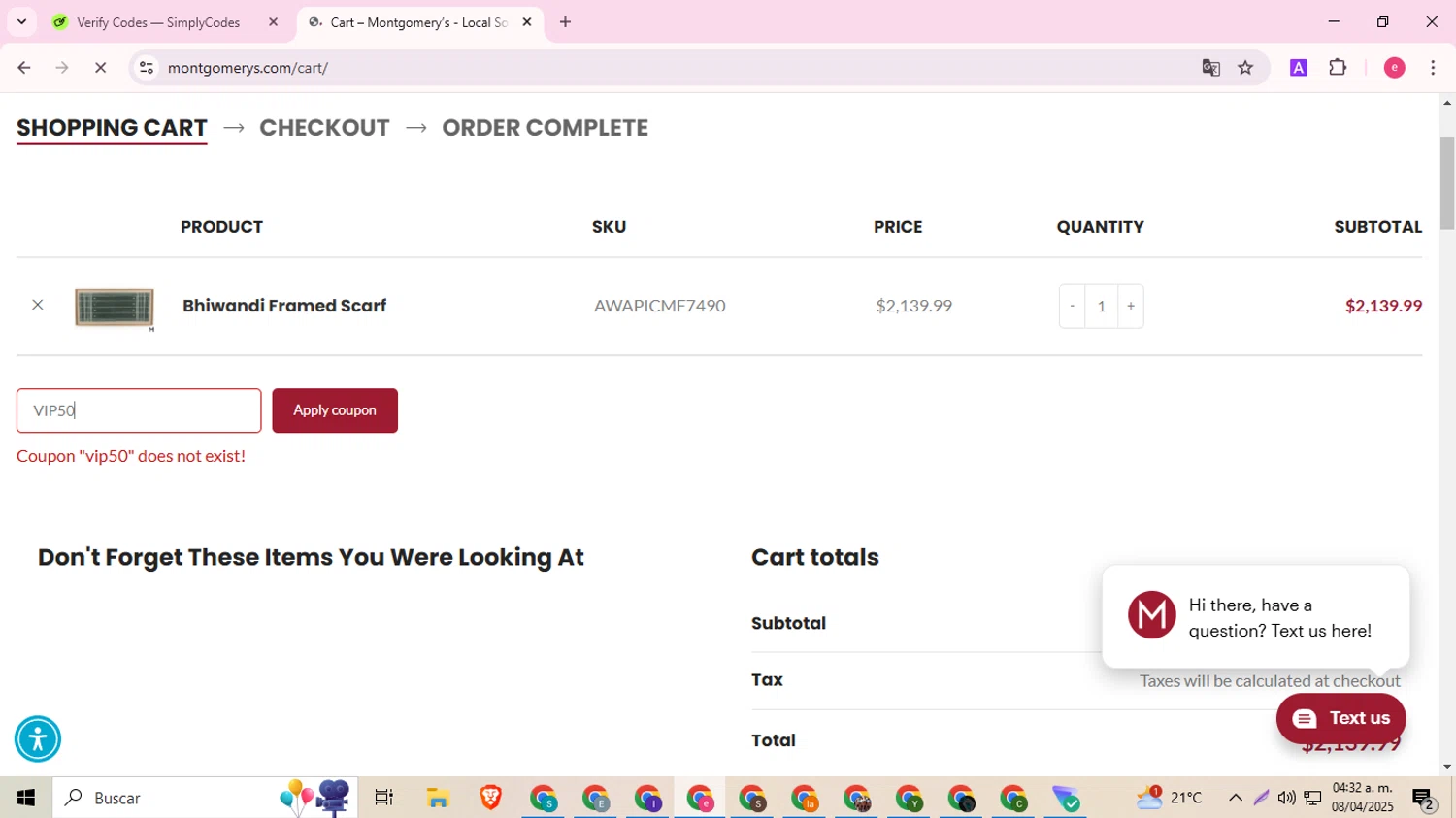Open File Explorer from the taskbar
This screenshot has height=818, width=1456.
coord(438,798)
